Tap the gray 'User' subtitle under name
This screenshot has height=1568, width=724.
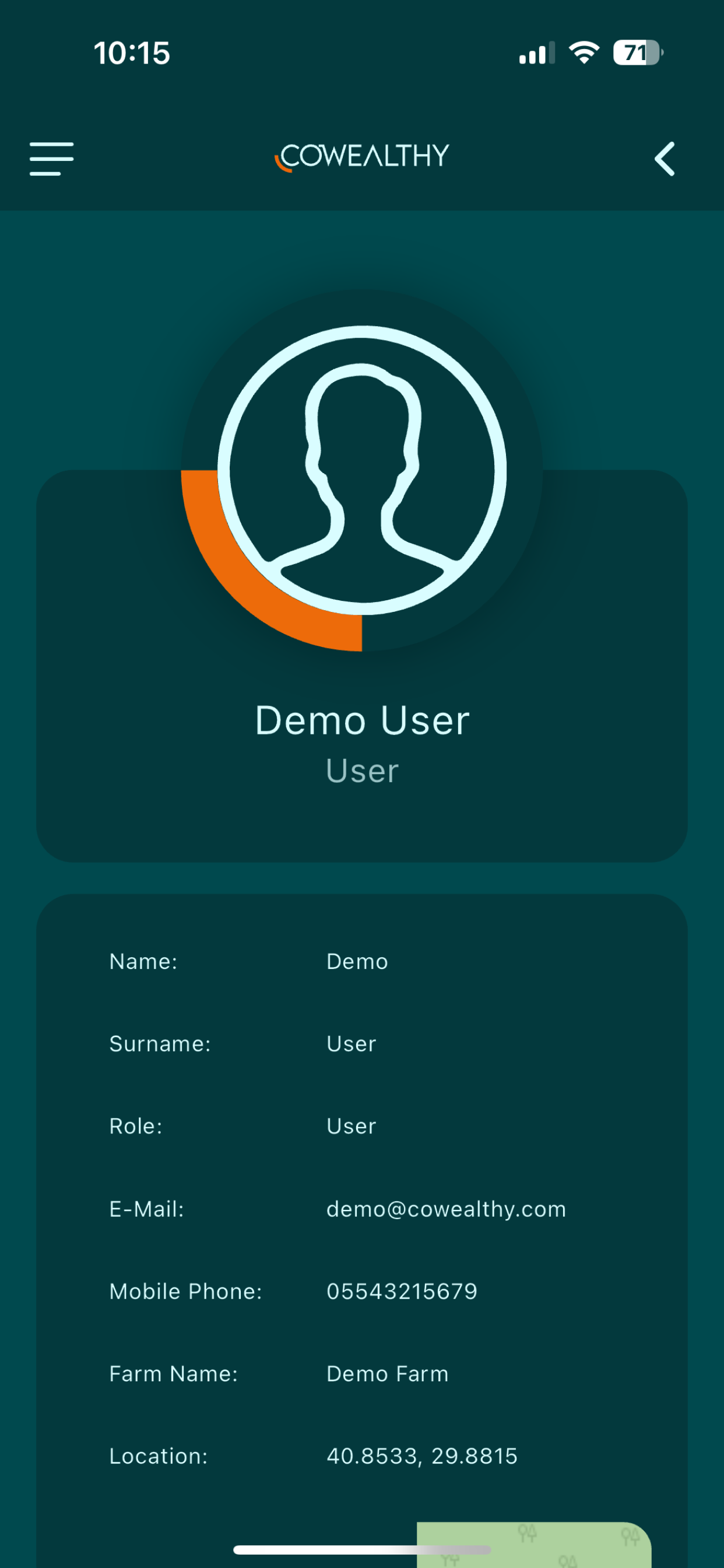[362, 771]
